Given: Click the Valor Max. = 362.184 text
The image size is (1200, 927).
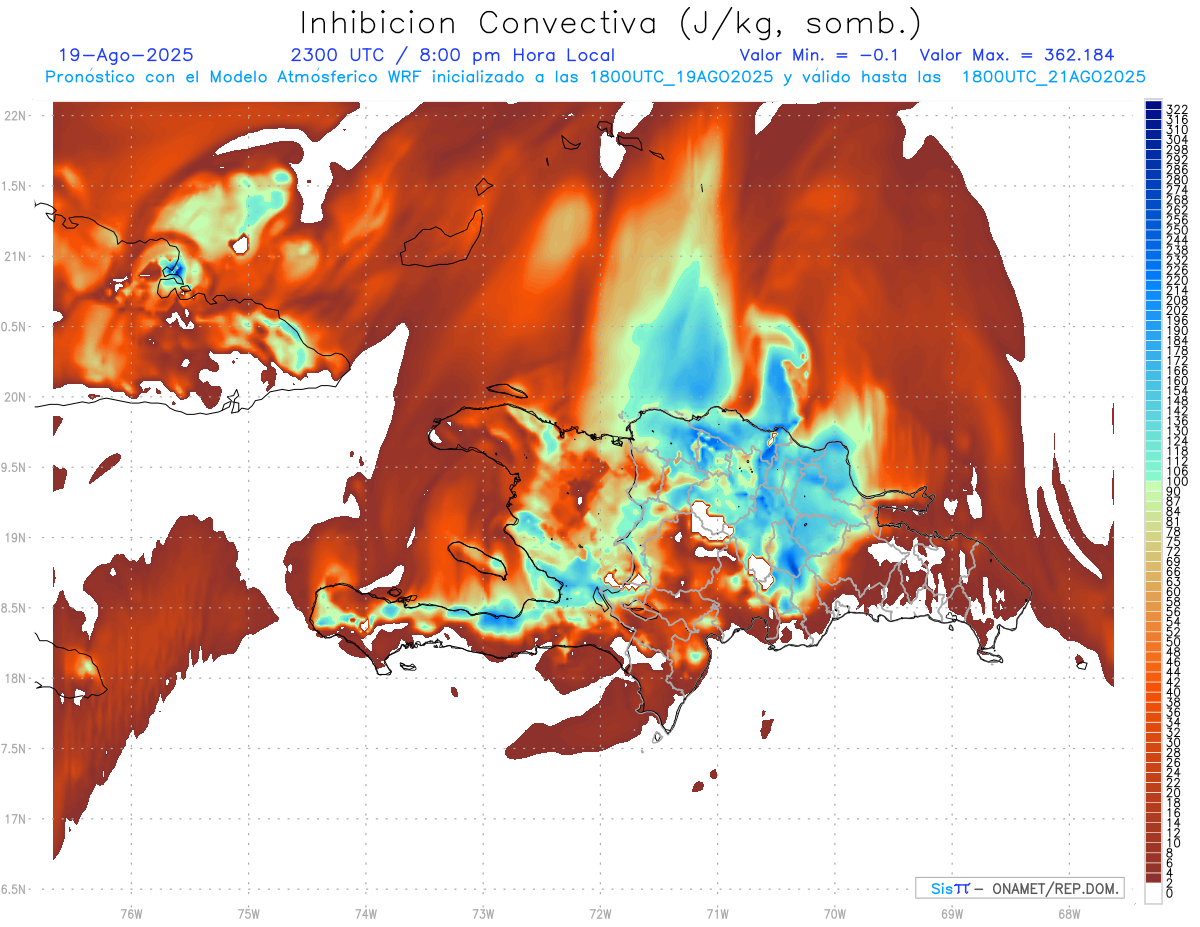Looking at the screenshot, I should pyautogui.click(x=1016, y=55).
